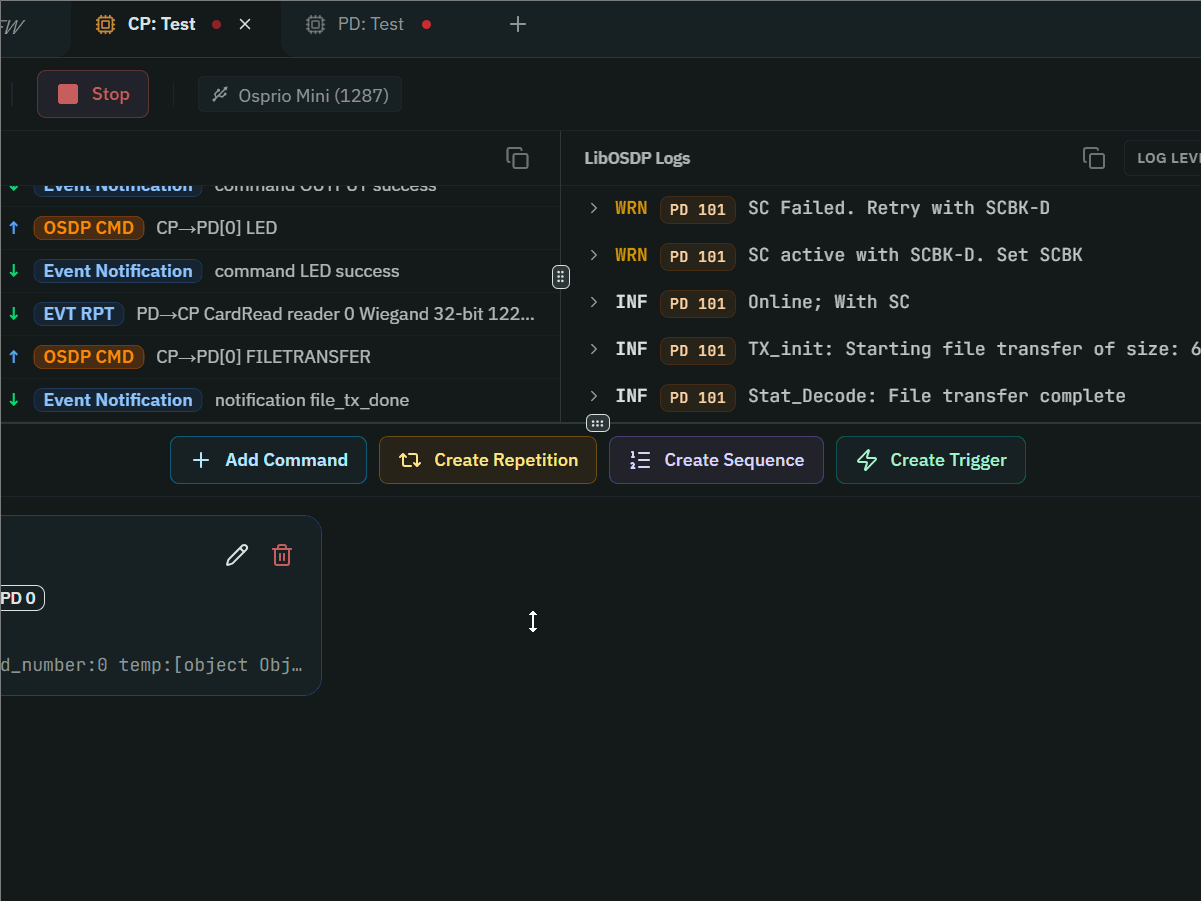Click the command card's 'temp:[object Obj…' text
Image resolution: width=1201 pixels, height=901 pixels.
click(x=210, y=665)
